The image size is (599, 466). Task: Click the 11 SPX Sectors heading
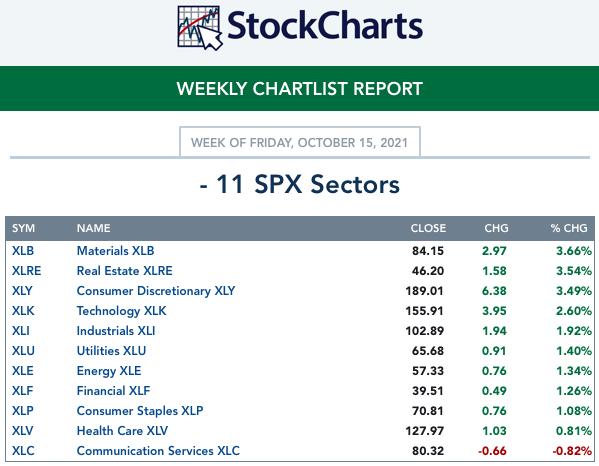300,184
